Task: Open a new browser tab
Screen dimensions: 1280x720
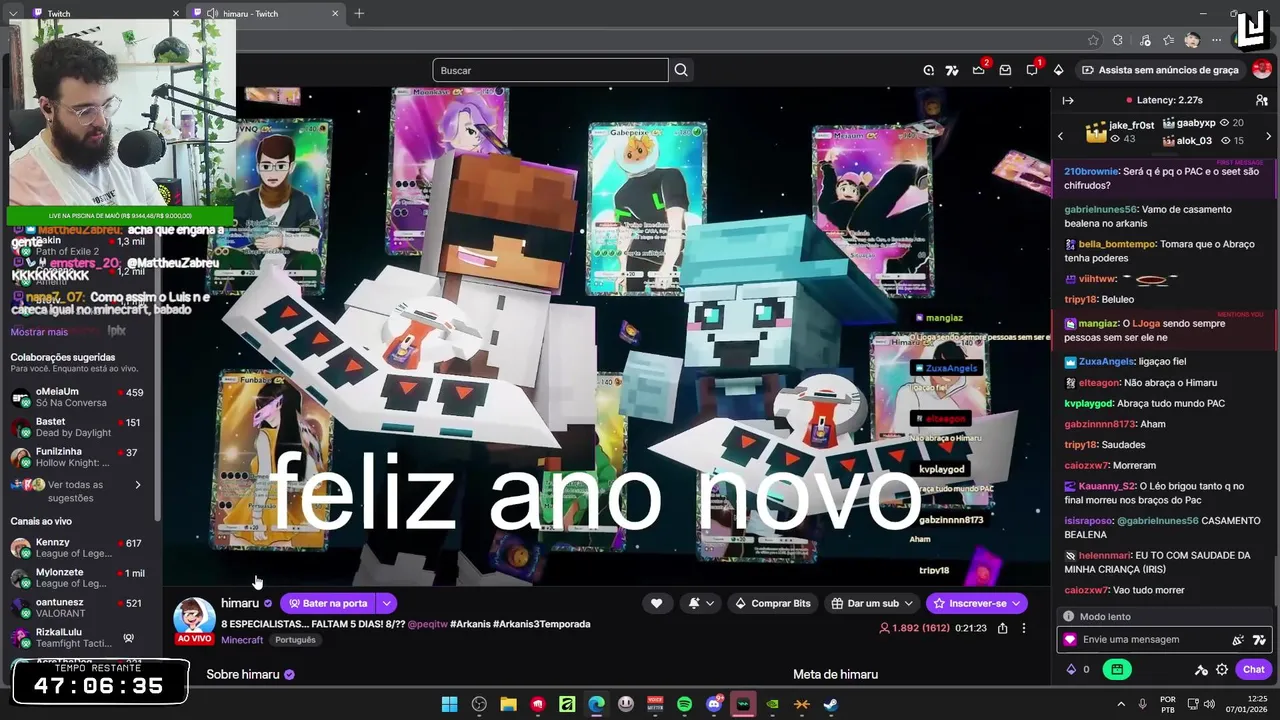Action: coord(359,13)
